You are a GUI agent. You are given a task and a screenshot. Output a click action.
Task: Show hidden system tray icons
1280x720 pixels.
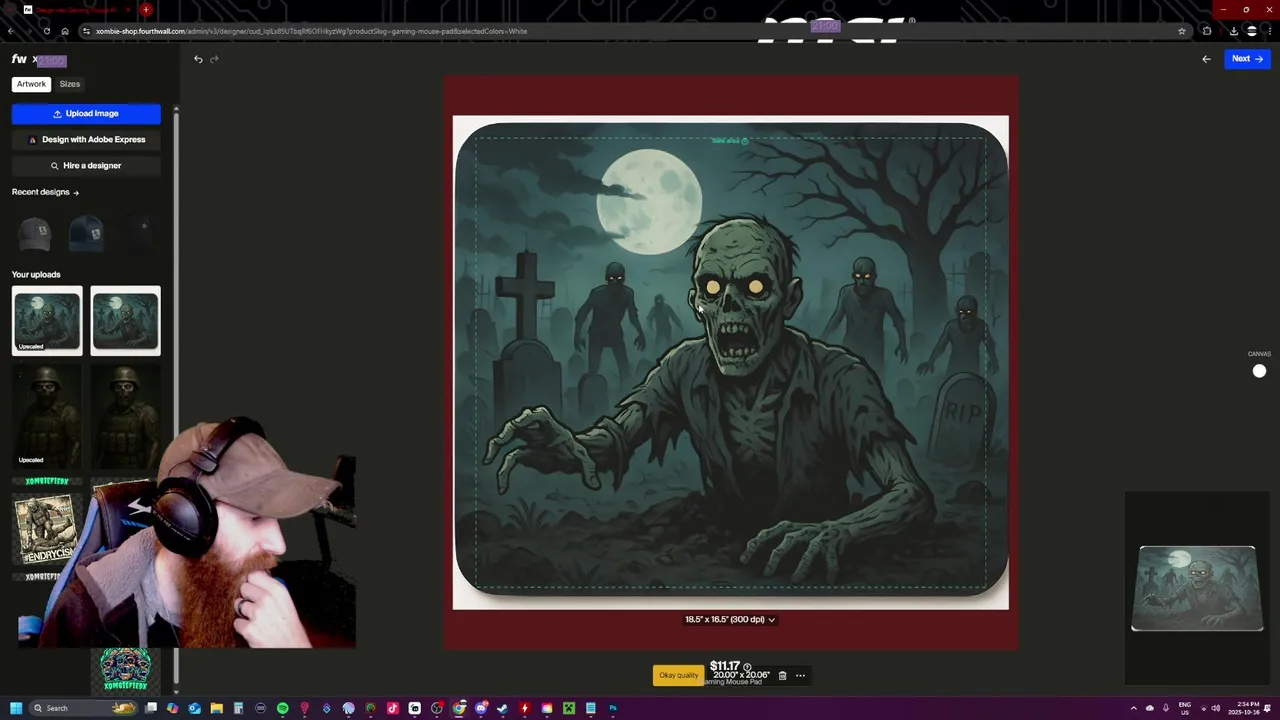pos(1133,708)
